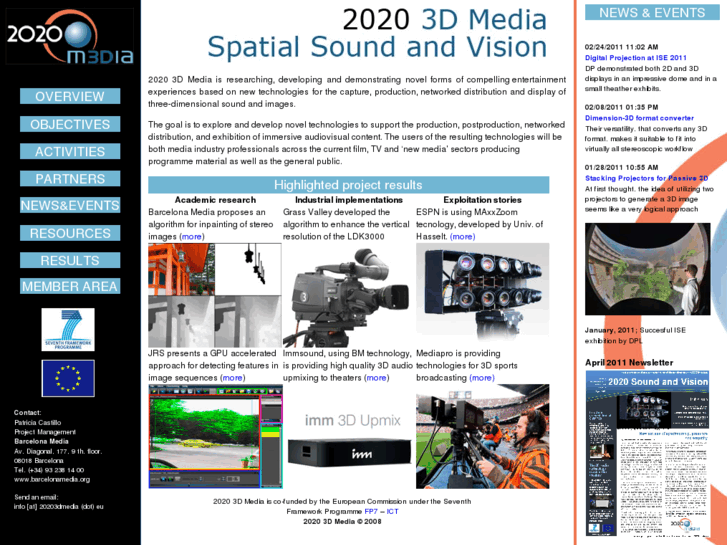The image size is (727, 545).
Task: Open the April 2011 Newsletter thumbnail
Action: click(647, 454)
